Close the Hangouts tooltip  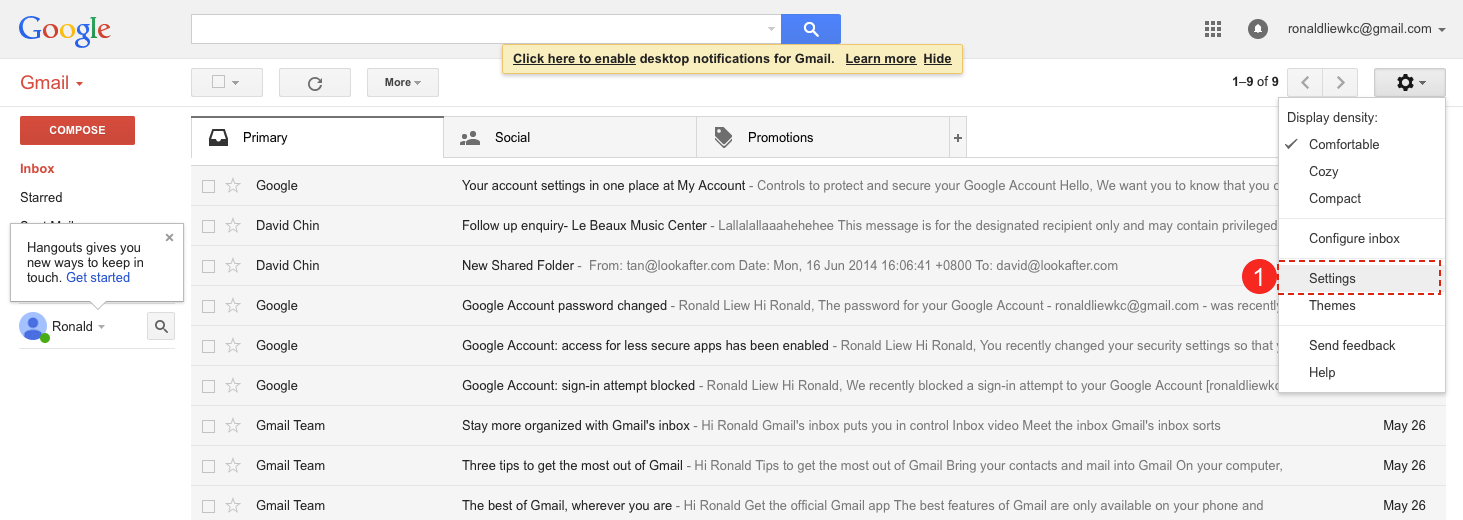(x=169, y=237)
